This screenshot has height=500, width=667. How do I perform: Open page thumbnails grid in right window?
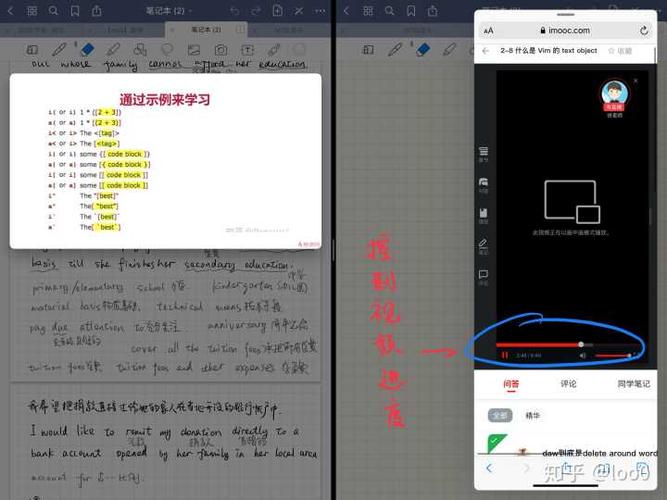tap(368, 11)
